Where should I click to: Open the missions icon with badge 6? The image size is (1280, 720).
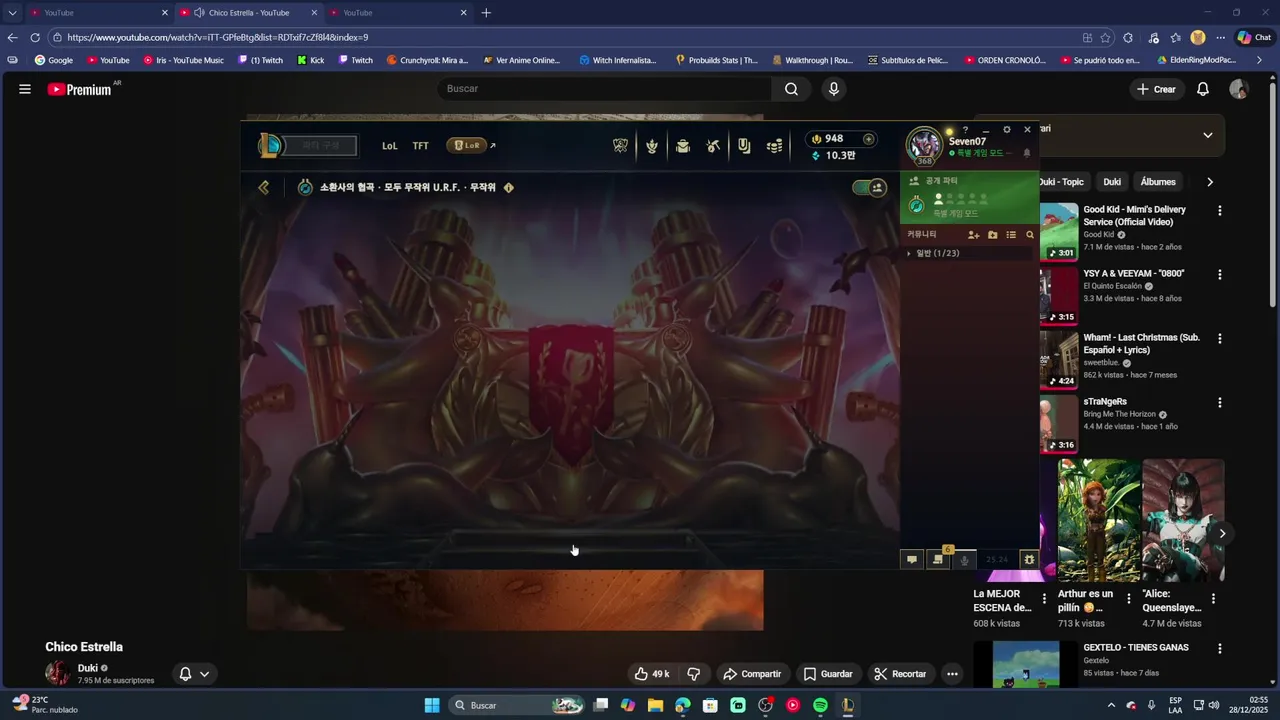tap(939, 558)
